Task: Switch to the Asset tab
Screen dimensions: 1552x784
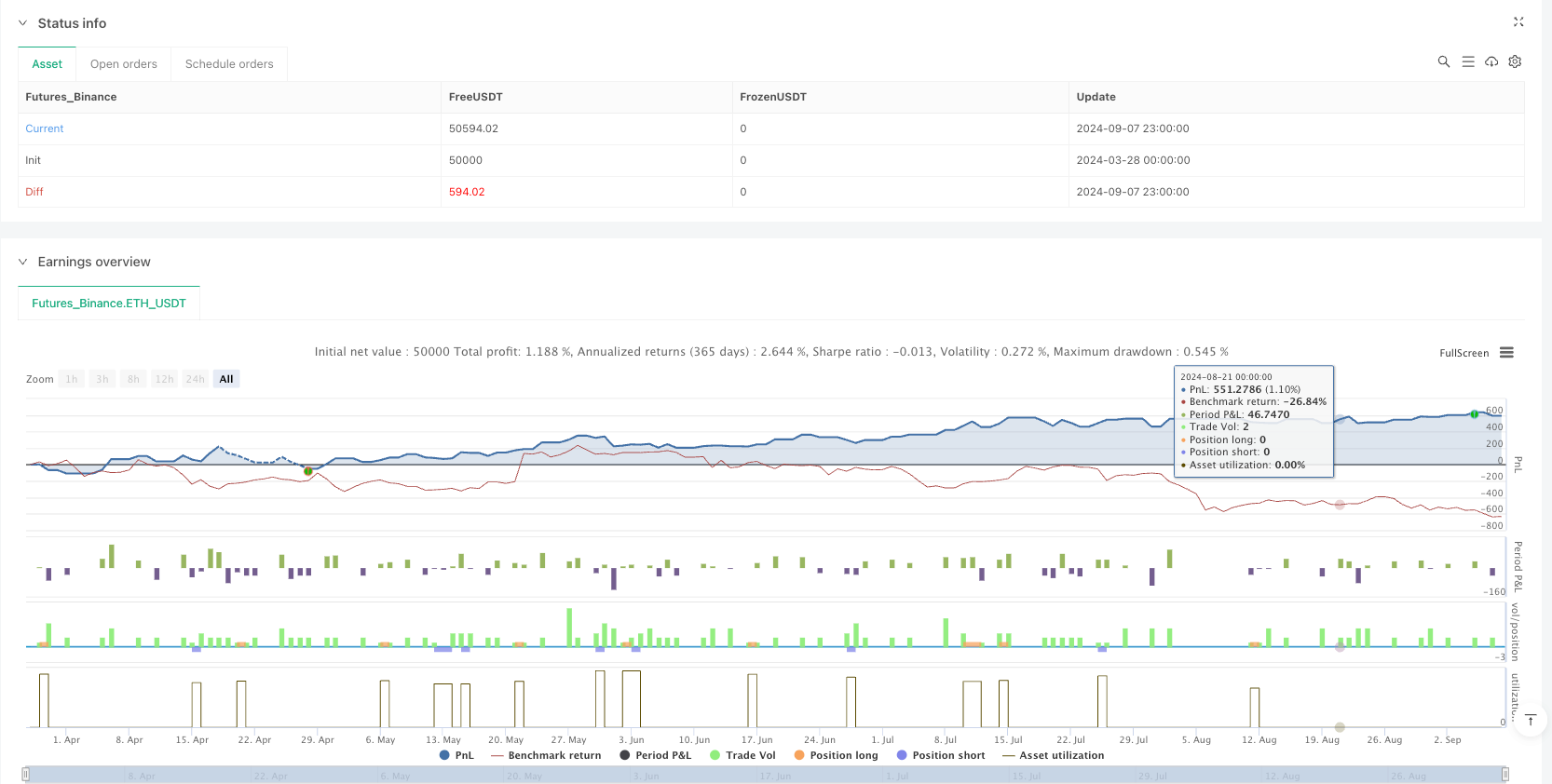Action: 48,64
